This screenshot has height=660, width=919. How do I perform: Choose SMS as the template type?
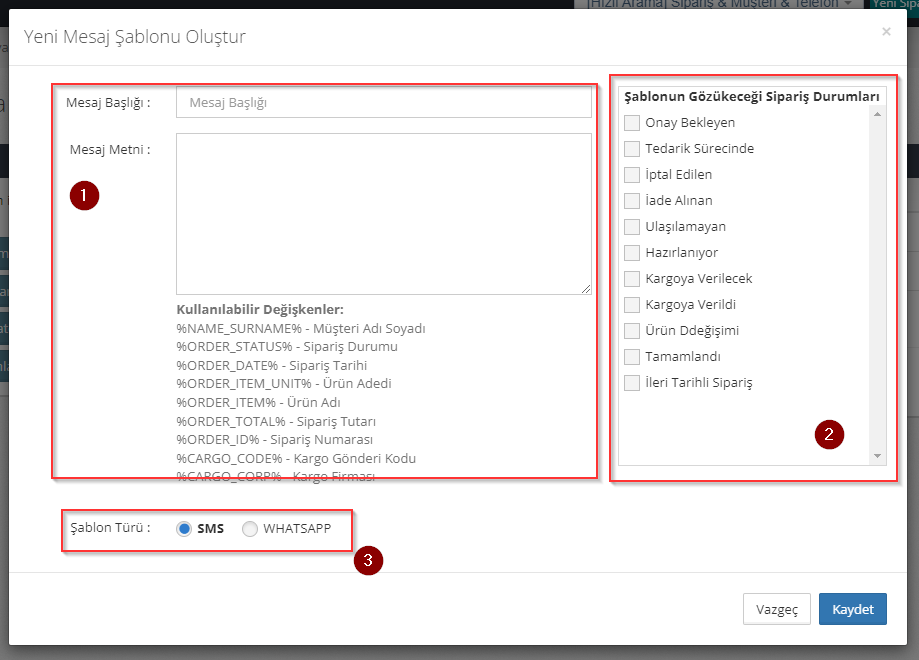(x=184, y=529)
